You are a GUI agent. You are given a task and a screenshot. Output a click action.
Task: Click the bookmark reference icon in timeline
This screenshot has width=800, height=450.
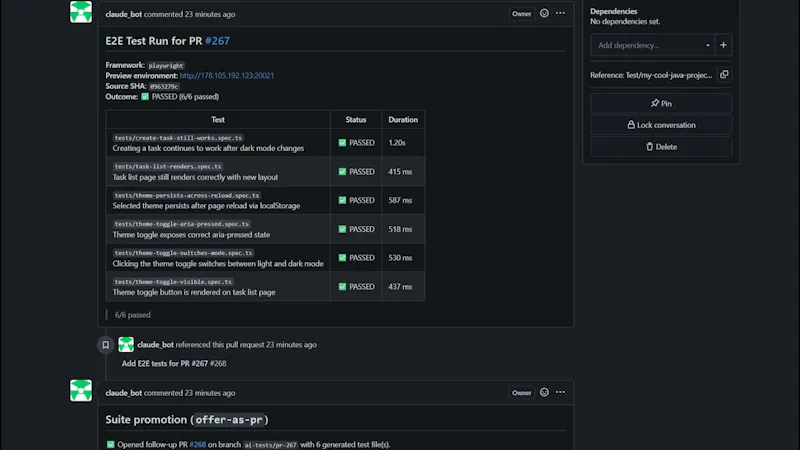(x=106, y=345)
